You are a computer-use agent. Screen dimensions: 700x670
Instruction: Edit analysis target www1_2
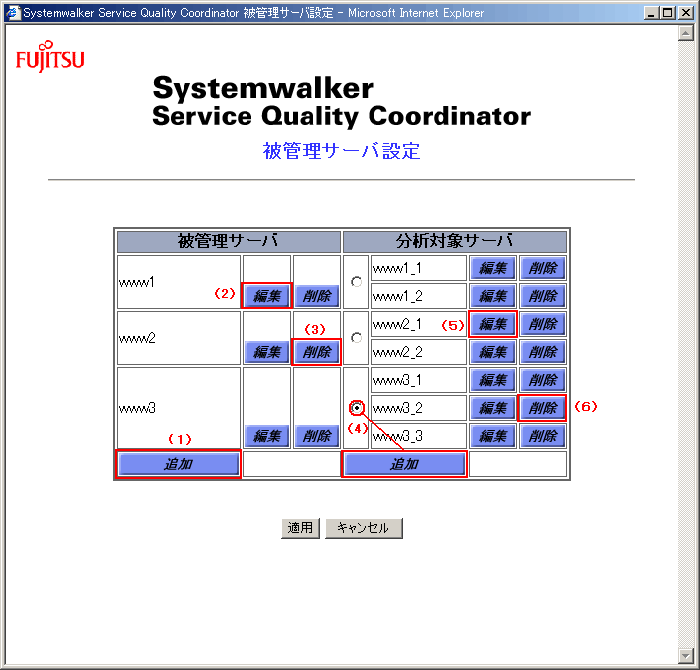(493, 295)
